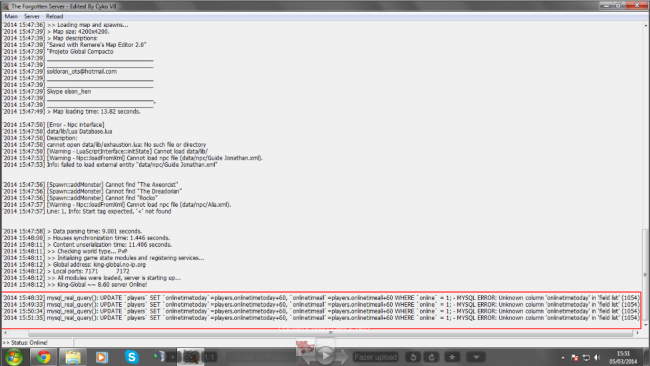Open the Server menu

[x=32, y=16]
